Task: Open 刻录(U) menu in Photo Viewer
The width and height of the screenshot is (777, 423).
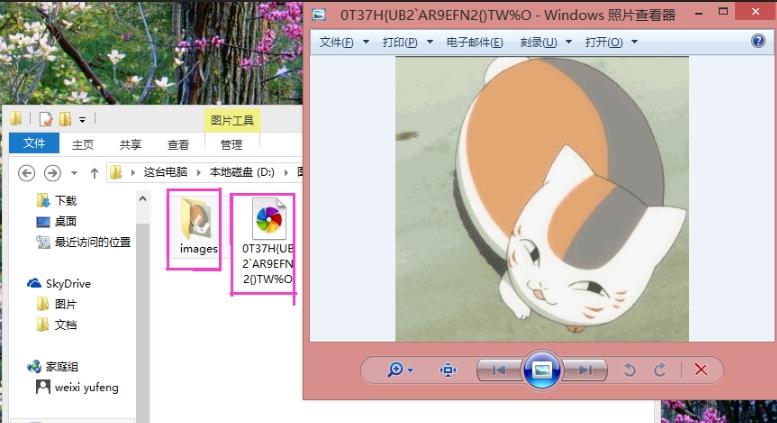Action: (x=538, y=42)
